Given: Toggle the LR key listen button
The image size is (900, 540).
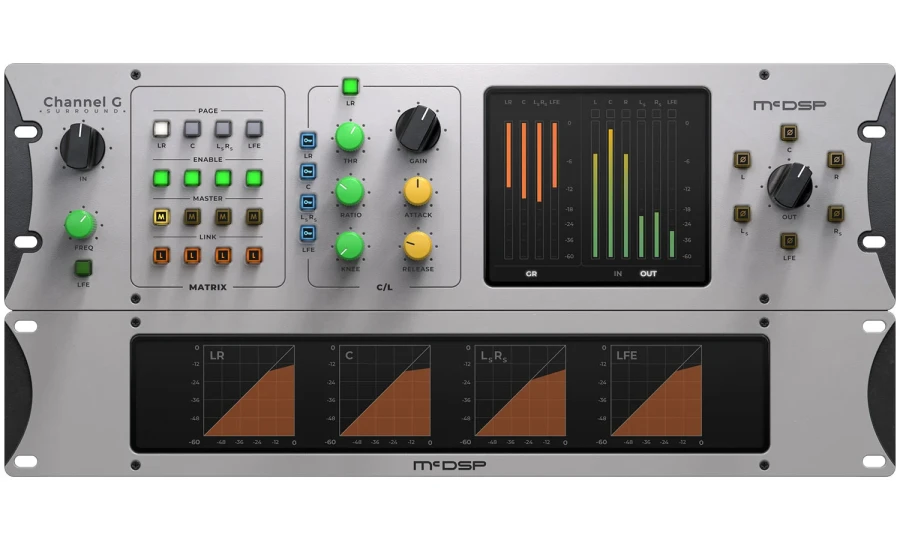Looking at the screenshot, I should click(308, 140).
